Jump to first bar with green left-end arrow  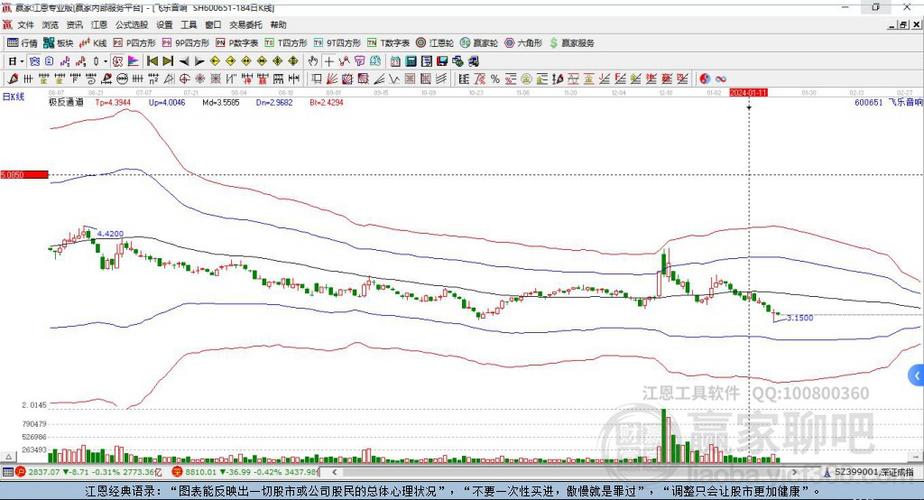coord(153,61)
